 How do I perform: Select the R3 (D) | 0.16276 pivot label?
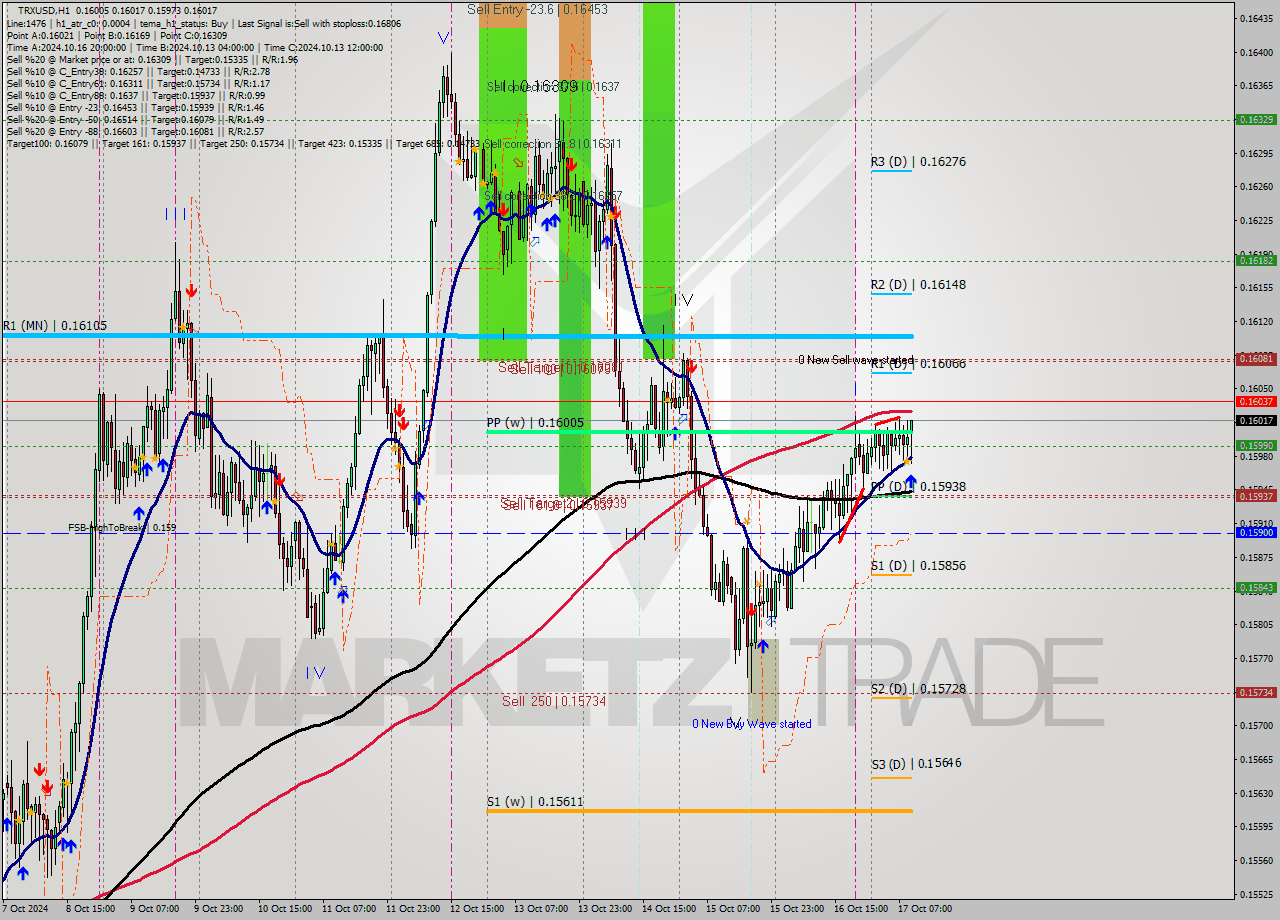[x=918, y=162]
